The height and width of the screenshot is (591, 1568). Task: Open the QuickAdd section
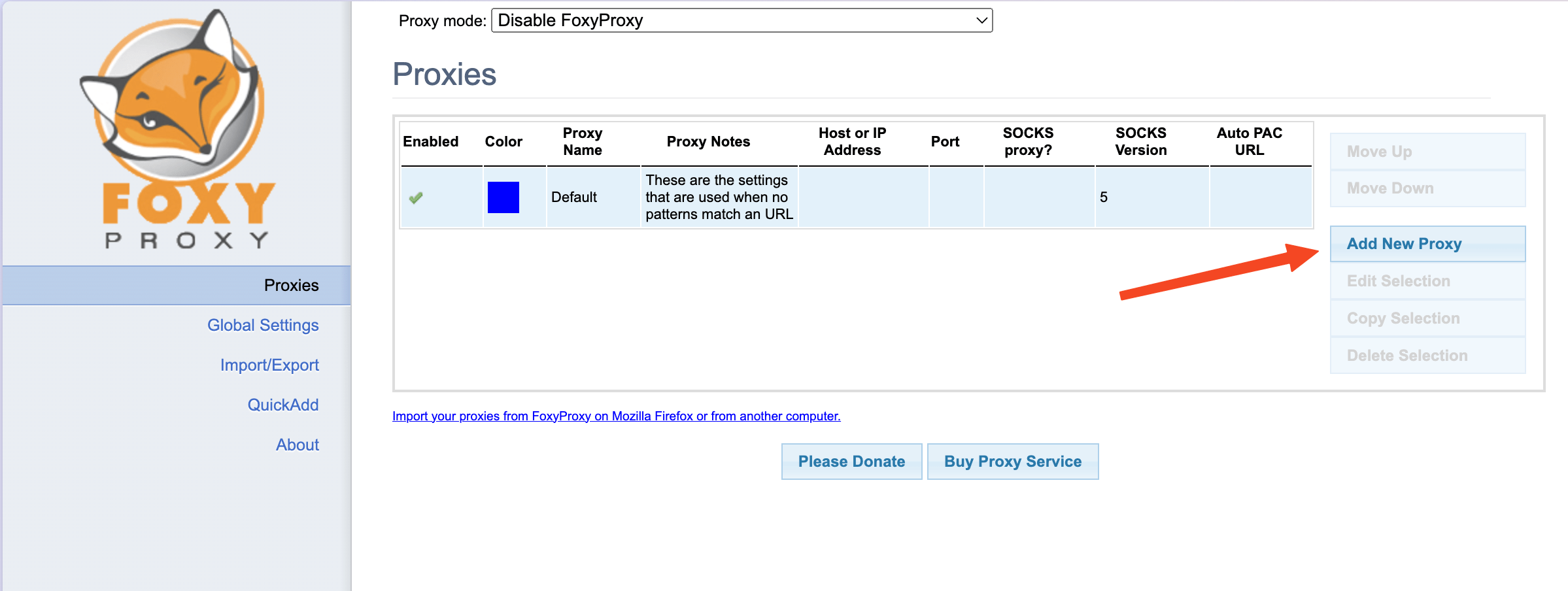283,405
